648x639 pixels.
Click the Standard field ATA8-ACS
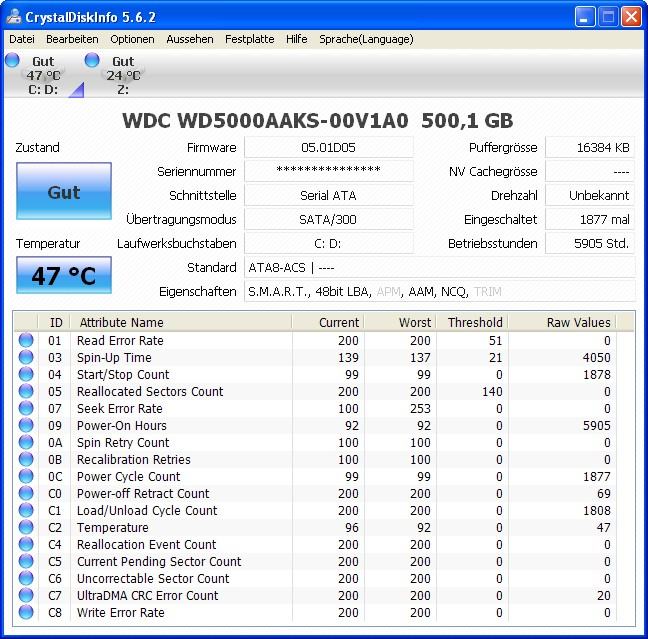[440, 267]
